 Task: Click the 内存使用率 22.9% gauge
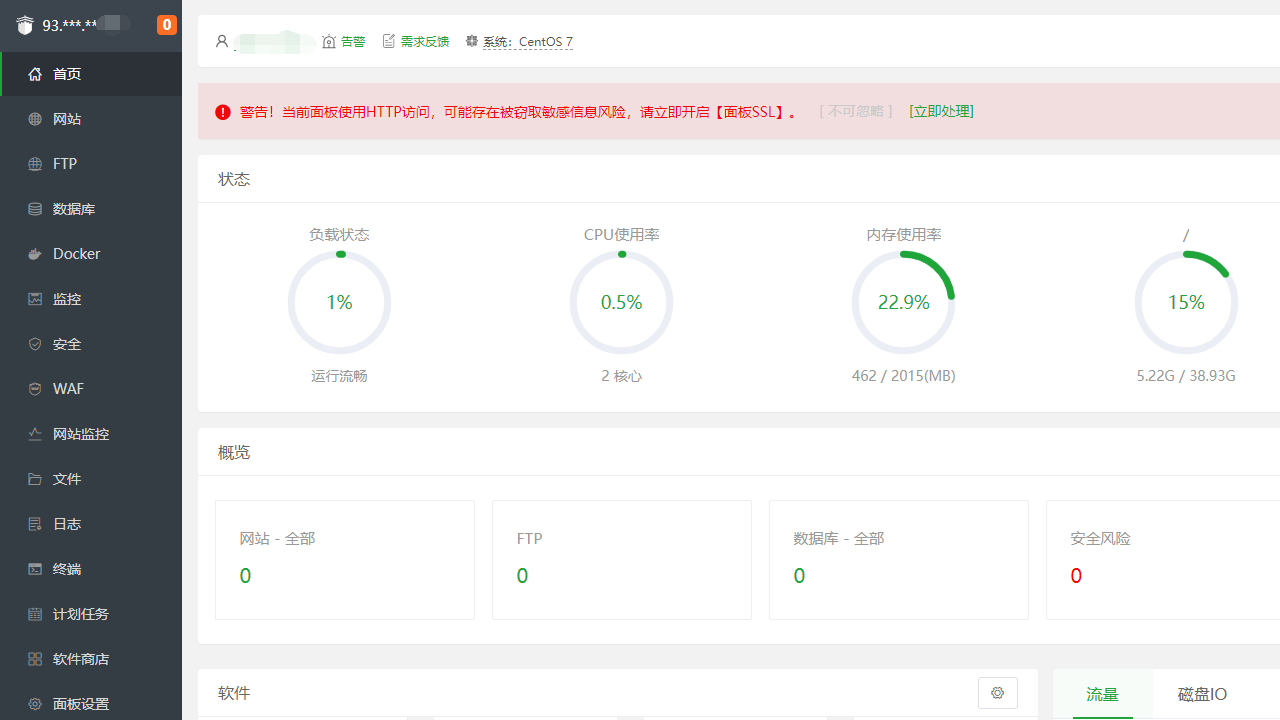tap(903, 302)
